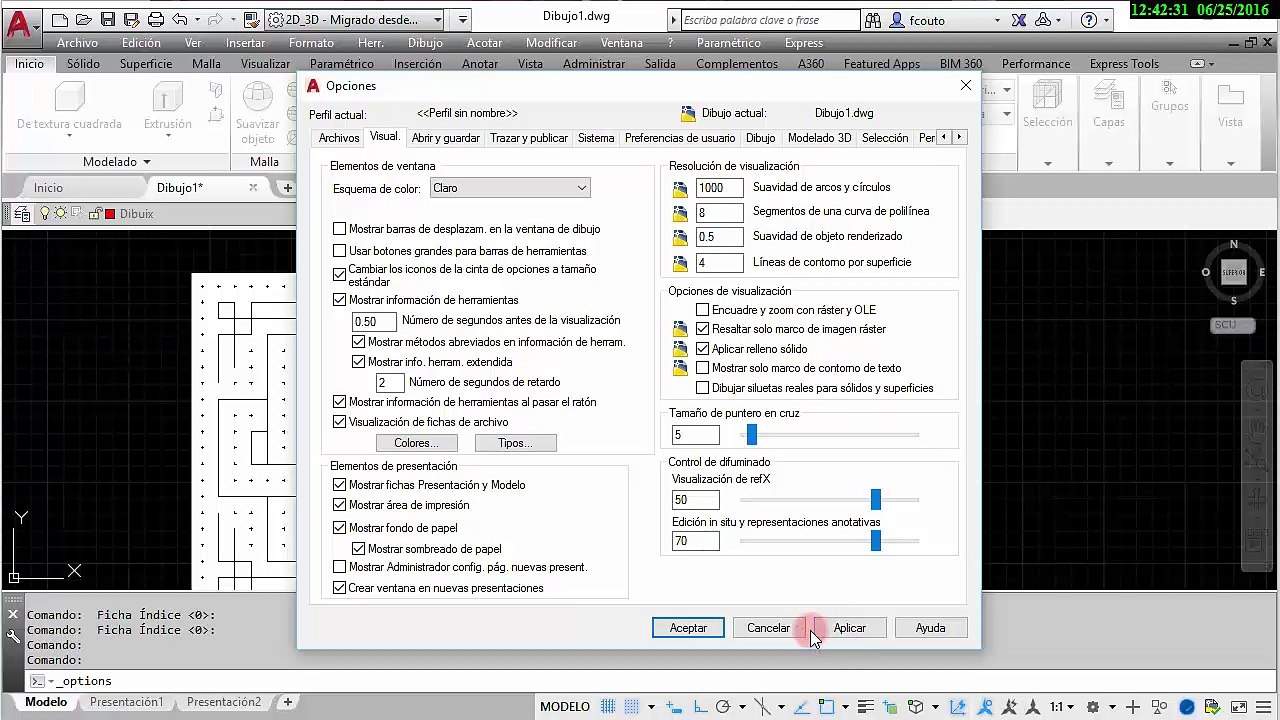The height and width of the screenshot is (720, 1280).
Task: Click Suavidad de arcos y círculos field
Action: pyautogui.click(x=720, y=188)
